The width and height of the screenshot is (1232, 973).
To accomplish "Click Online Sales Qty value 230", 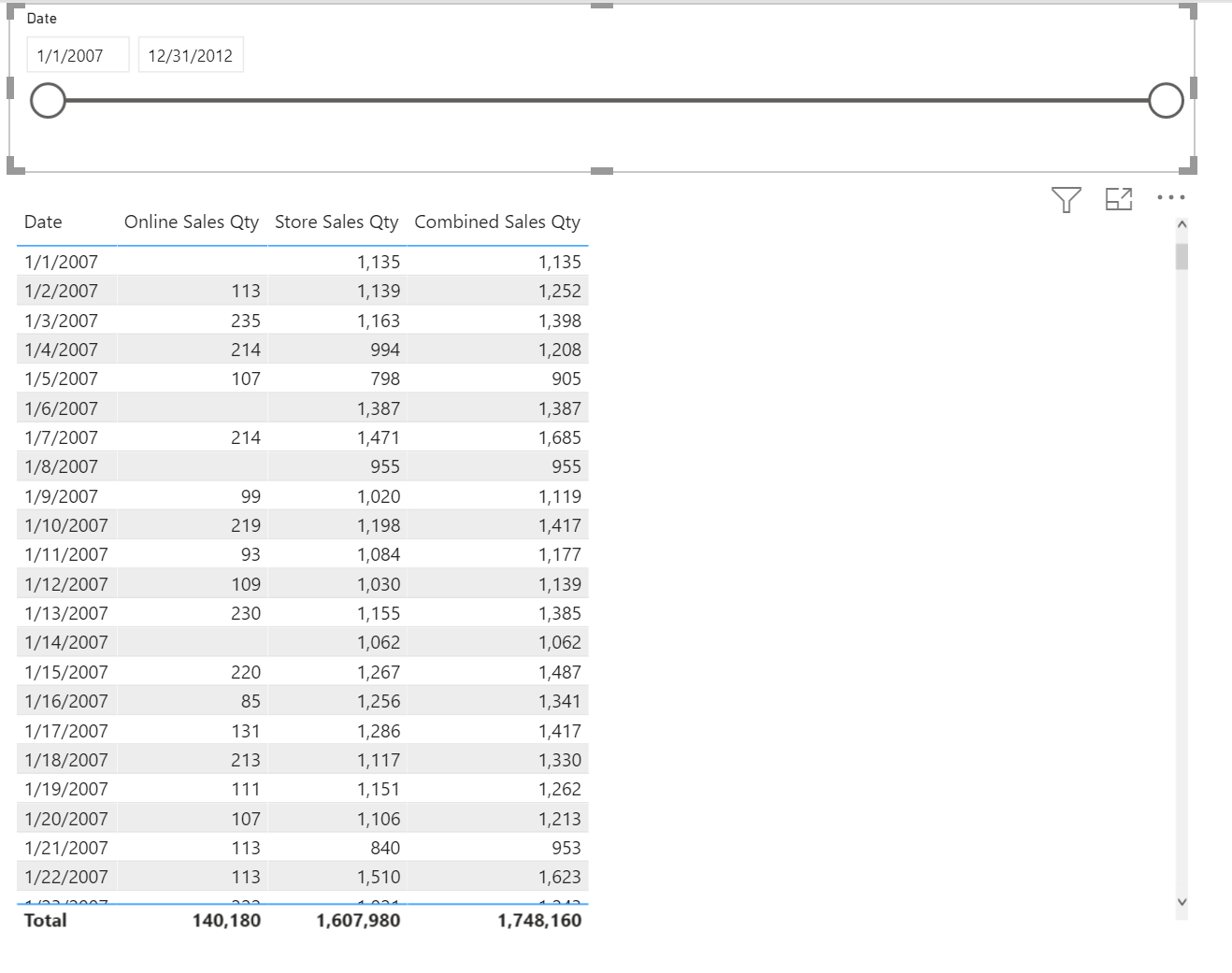I will [x=246, y=613].
